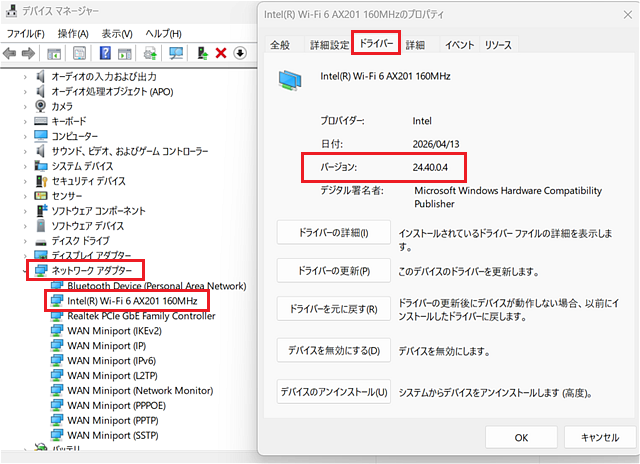Click the printer toolbar icon
Image resolution: width=640 pixels, height=464 pixels.
point(150,53)
